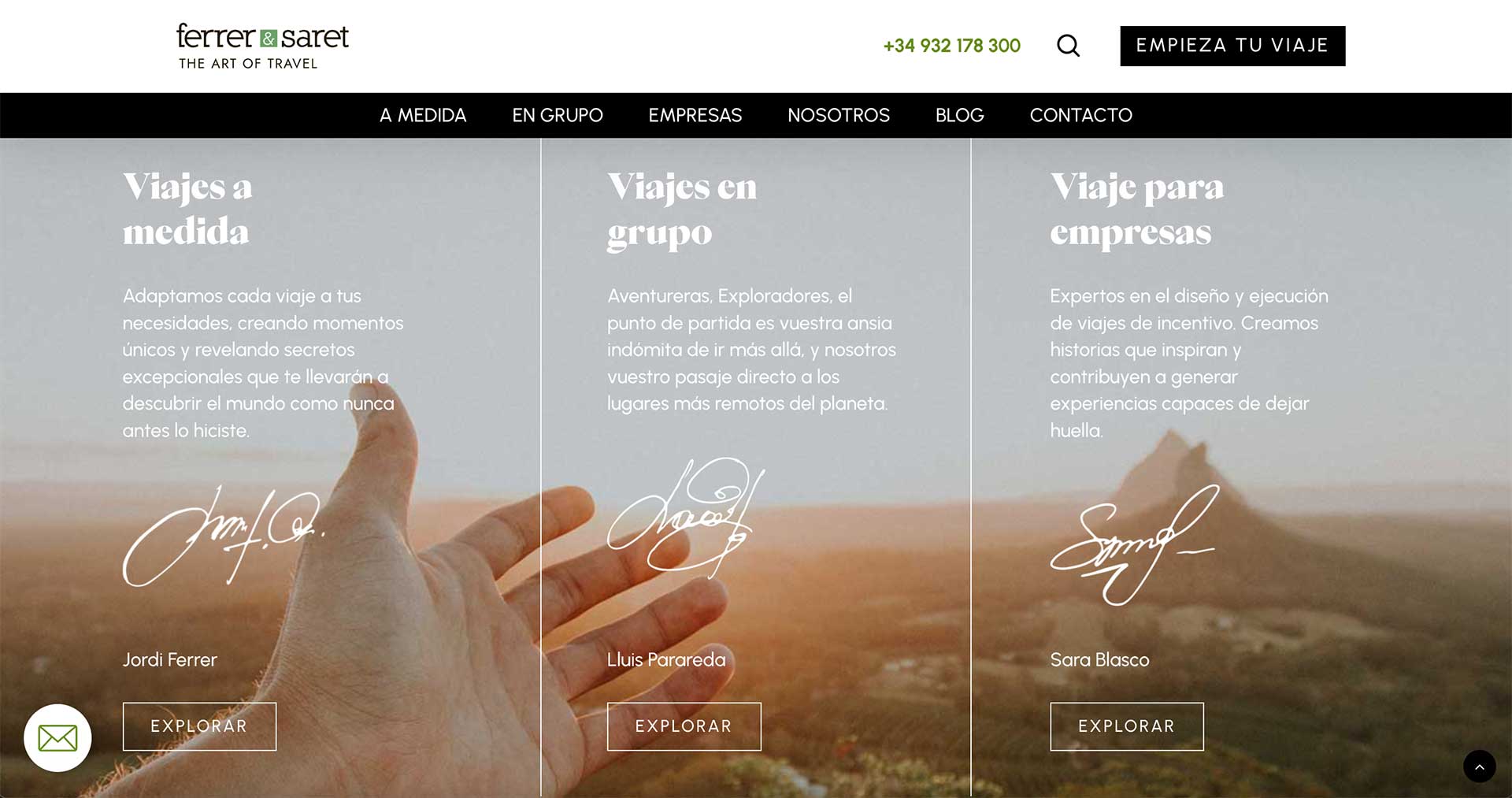
Task: Click the EMPIEZA TU VIAJE button
Action: 1232,46
